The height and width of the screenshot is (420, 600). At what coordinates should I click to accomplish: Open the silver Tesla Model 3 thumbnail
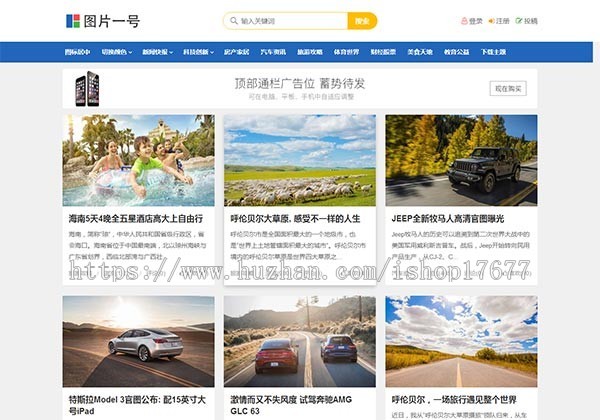[139, 341]
